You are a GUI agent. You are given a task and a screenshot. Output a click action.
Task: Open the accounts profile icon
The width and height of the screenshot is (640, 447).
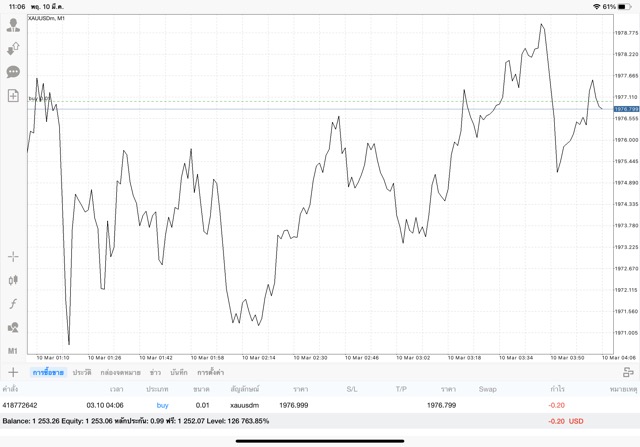[x=13, y=25]
